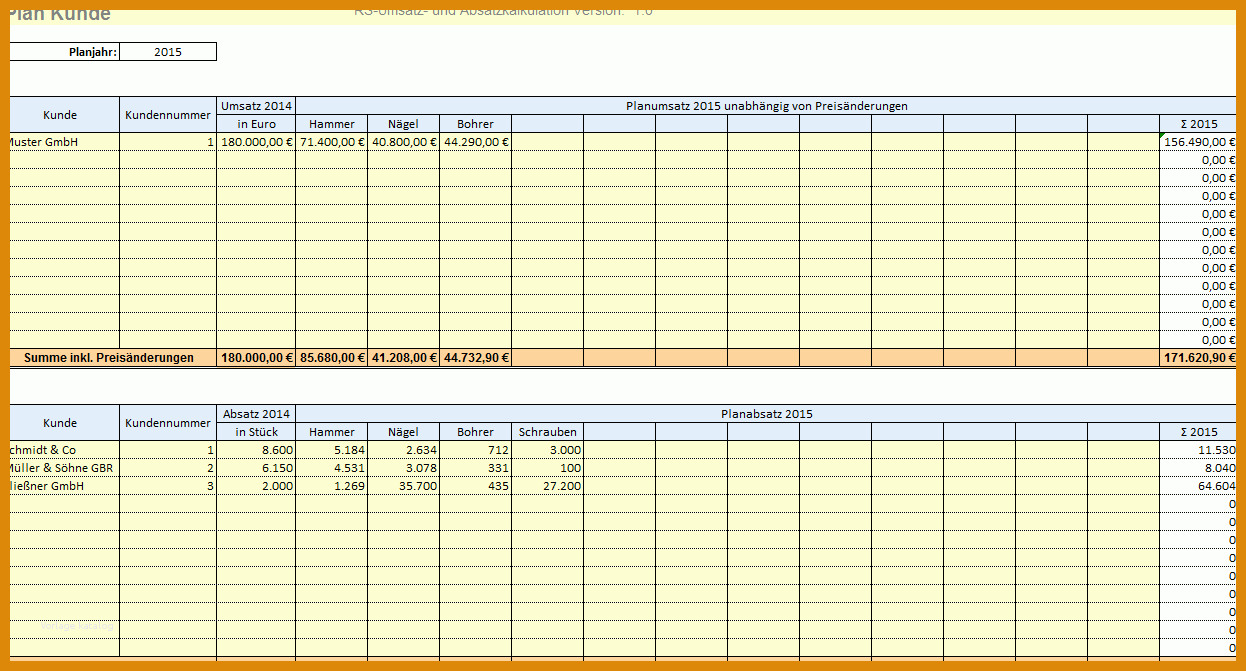Viewport: 1246px width, 671px height.
Task: Click the 100 Schrauben cell for Müller & Söhne
Action: (x=548, y=467)
